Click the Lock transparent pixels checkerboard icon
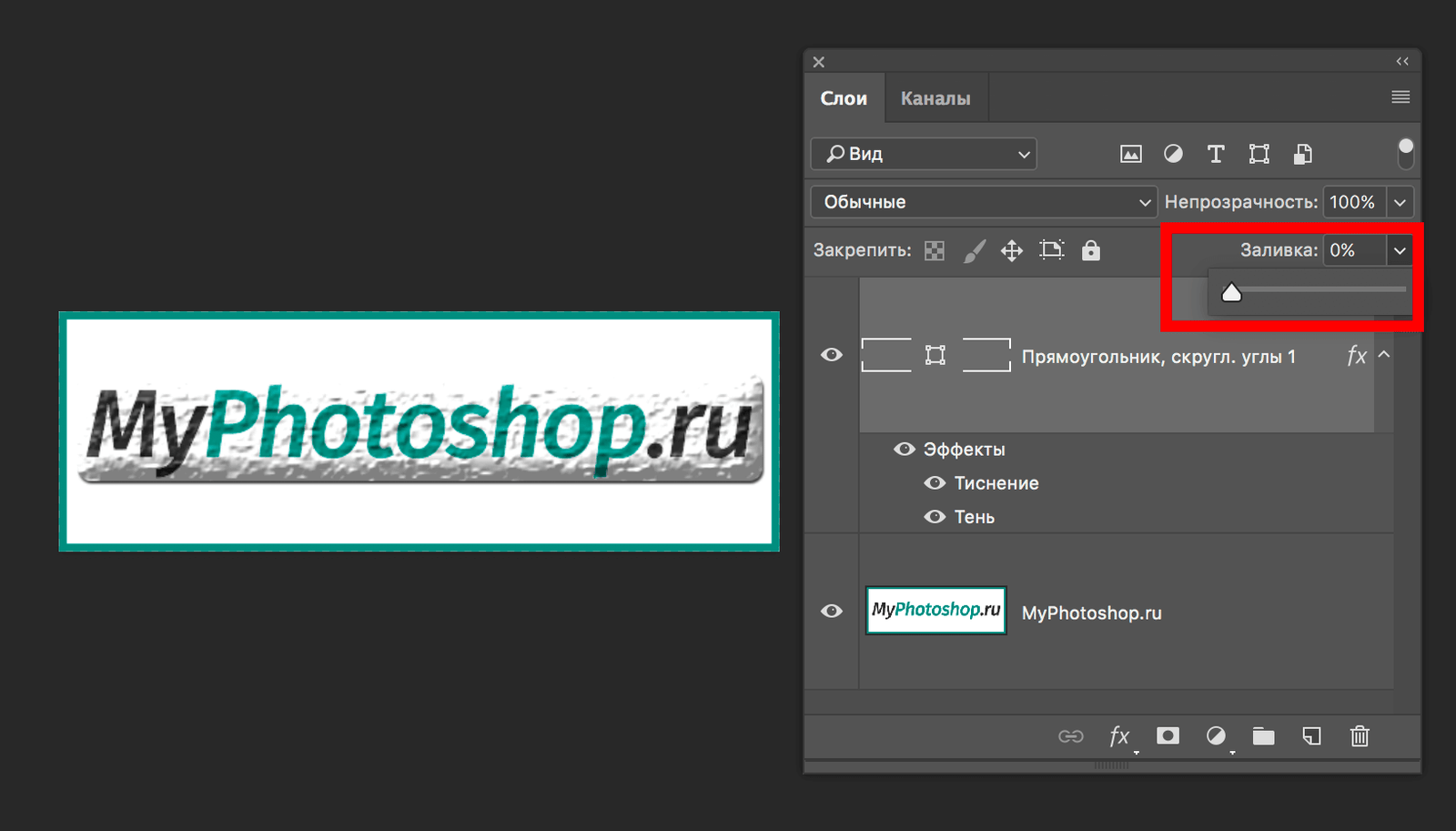1456x831 pixels. 934,250
